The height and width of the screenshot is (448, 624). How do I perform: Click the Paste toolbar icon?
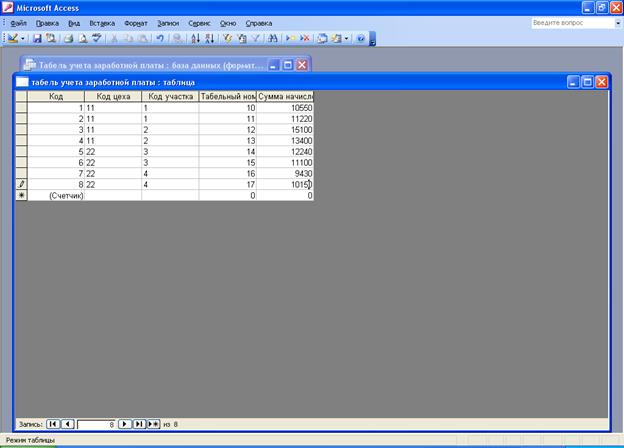click(143, 38)
